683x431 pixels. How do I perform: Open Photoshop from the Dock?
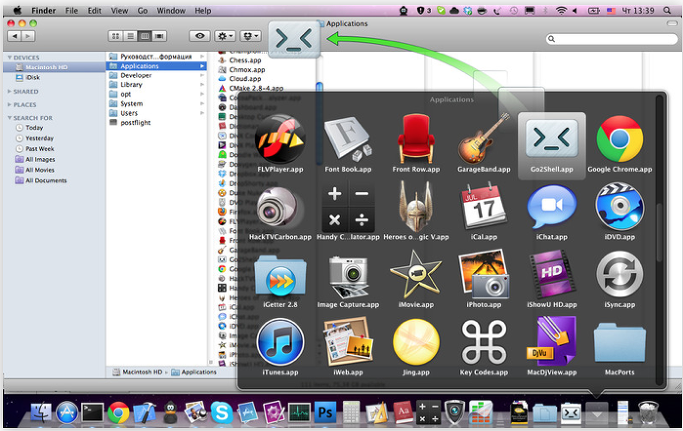(x=325, y=412)
